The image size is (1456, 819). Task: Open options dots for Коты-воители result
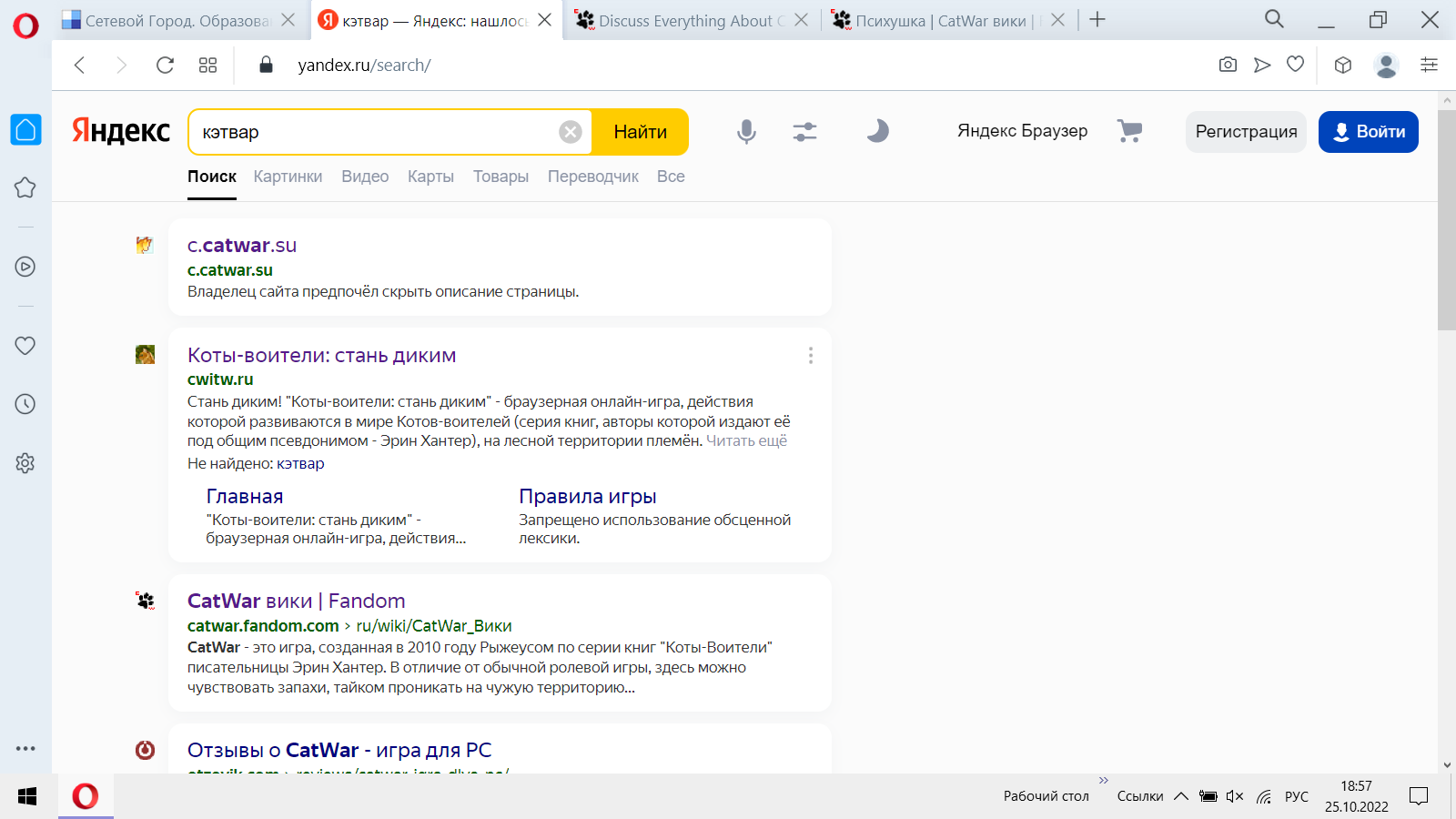811,356
